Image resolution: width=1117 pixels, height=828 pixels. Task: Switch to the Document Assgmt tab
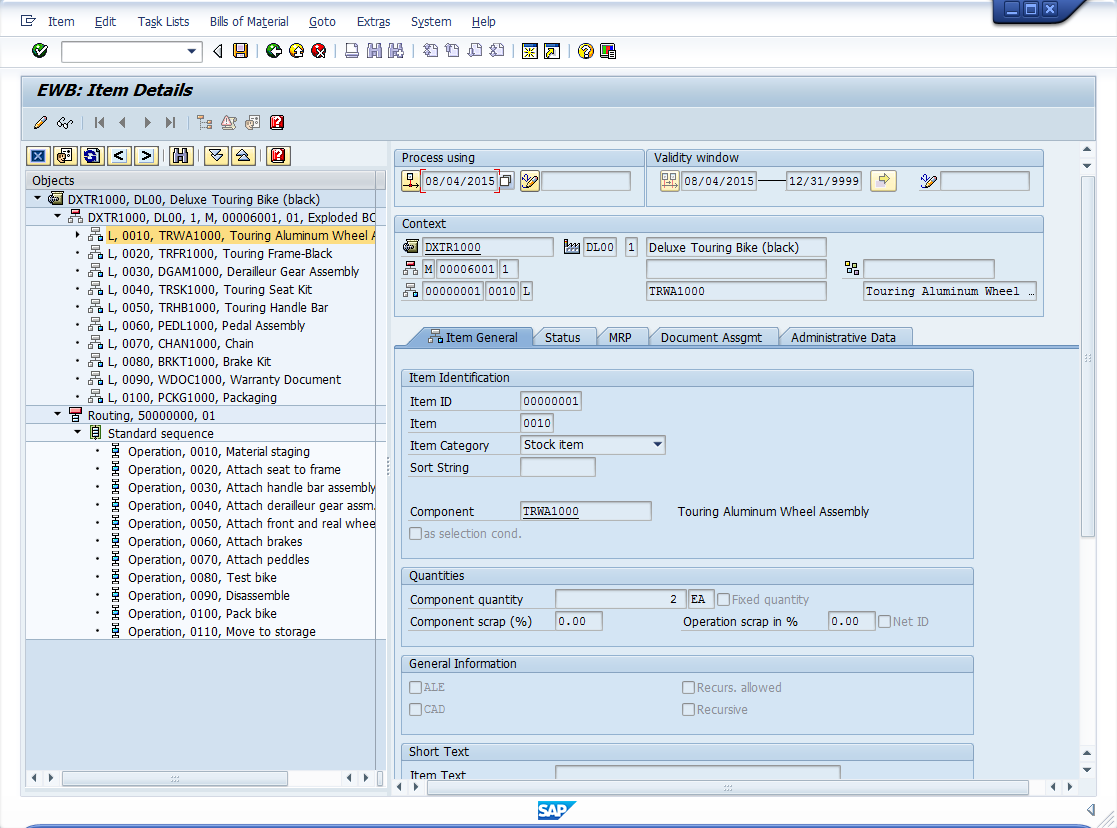tap(711, 338)
